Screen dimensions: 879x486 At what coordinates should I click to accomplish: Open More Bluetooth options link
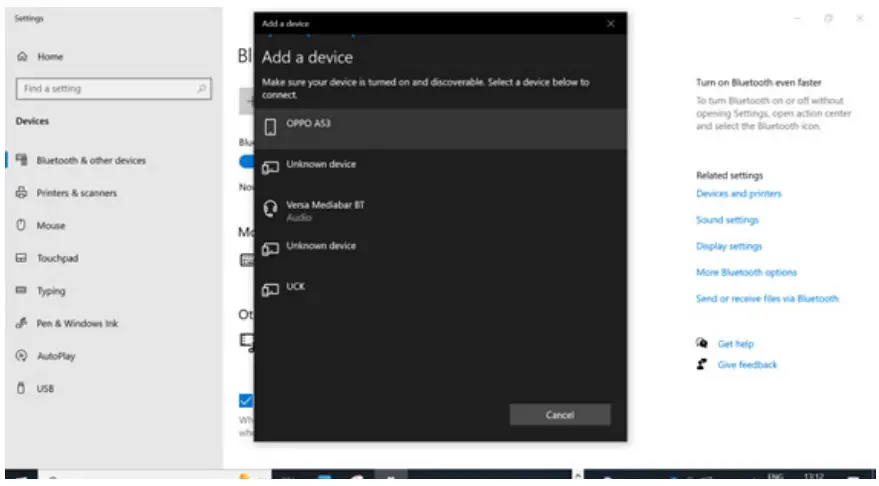[x=746, y=272]
